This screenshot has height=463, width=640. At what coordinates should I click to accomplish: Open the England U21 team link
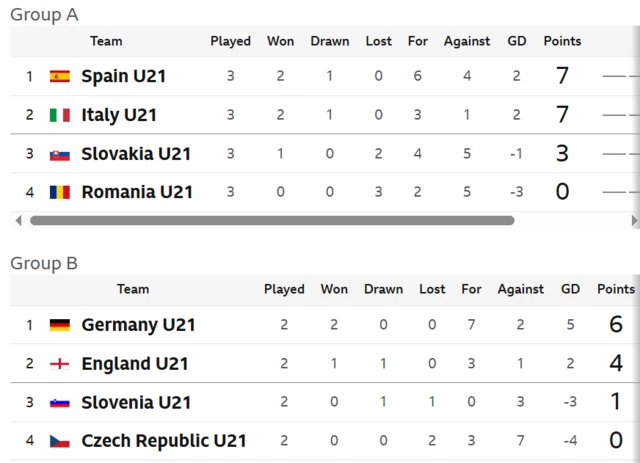coord(135,363)
